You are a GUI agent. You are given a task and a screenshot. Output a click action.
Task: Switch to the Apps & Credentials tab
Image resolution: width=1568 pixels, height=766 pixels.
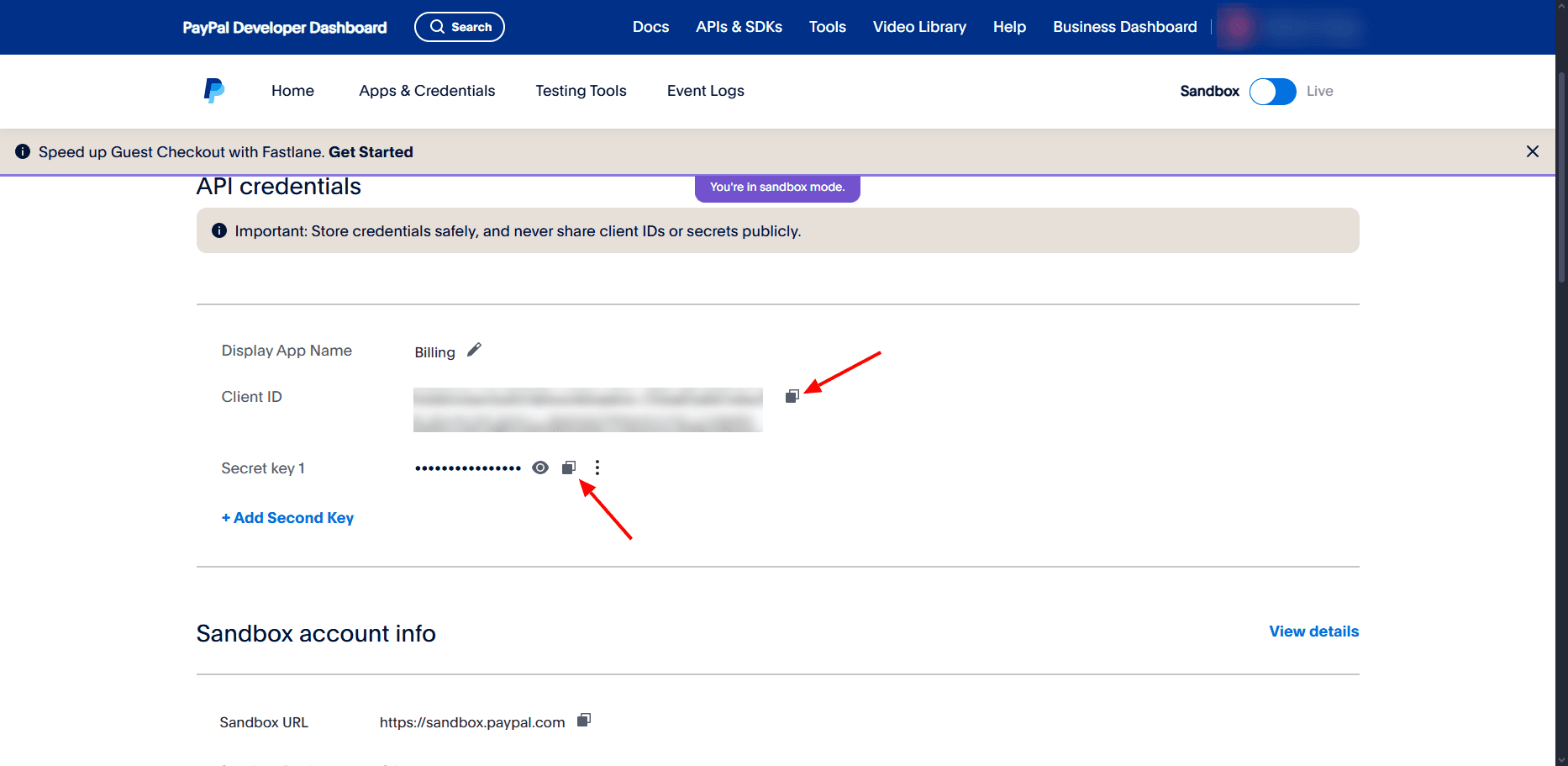point(426,90)
